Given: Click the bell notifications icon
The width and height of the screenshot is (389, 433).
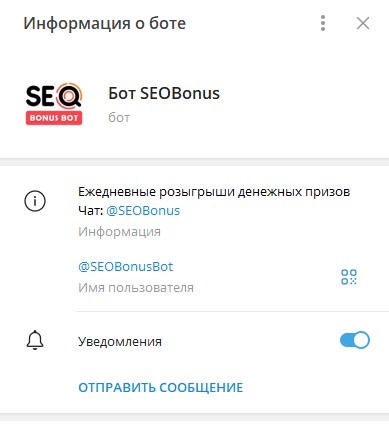Looking at the screenshot, I should 35,340.
